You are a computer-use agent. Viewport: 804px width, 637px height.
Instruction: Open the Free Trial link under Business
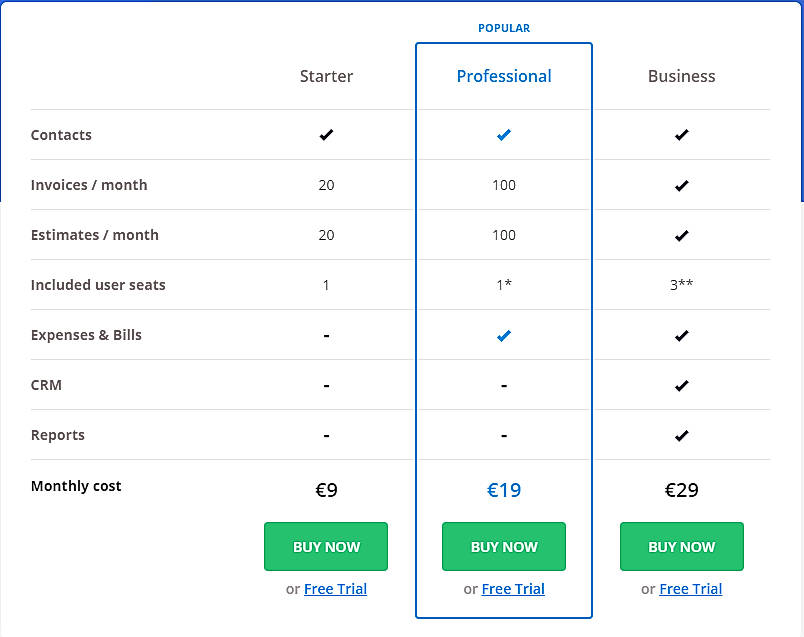tap(690, 589)
